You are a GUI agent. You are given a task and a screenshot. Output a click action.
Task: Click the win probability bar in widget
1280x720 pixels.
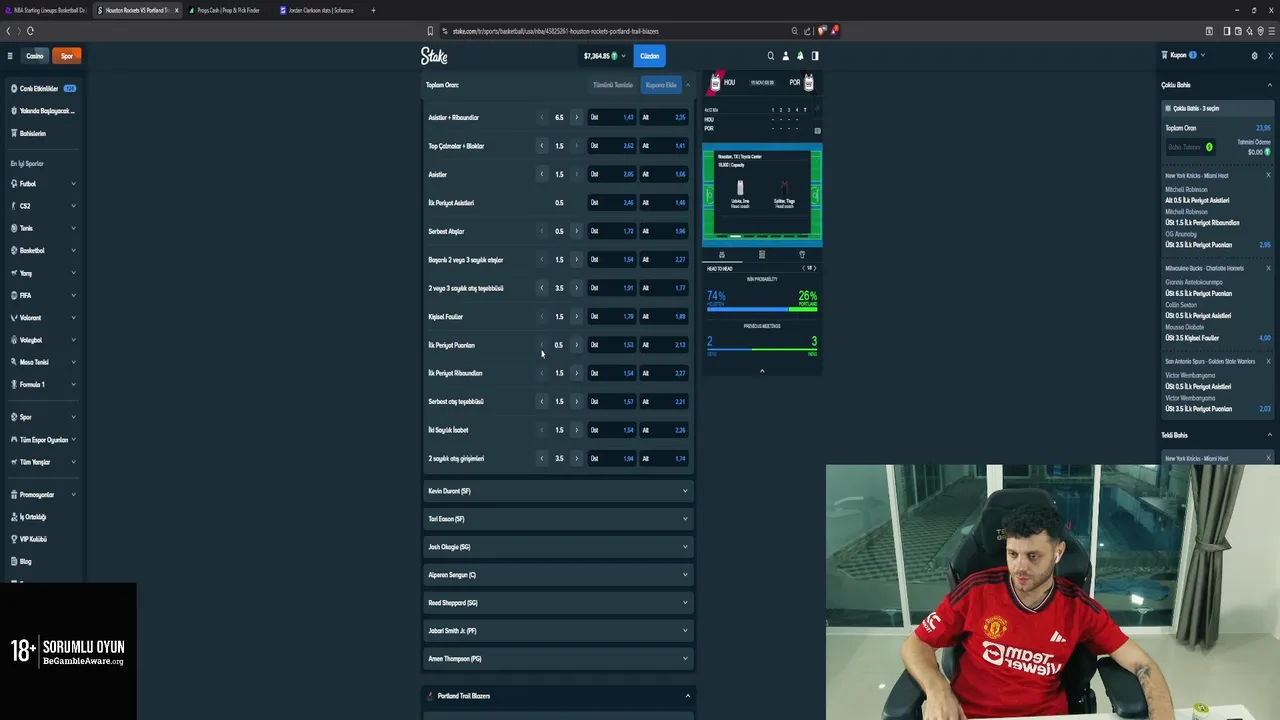762,310
